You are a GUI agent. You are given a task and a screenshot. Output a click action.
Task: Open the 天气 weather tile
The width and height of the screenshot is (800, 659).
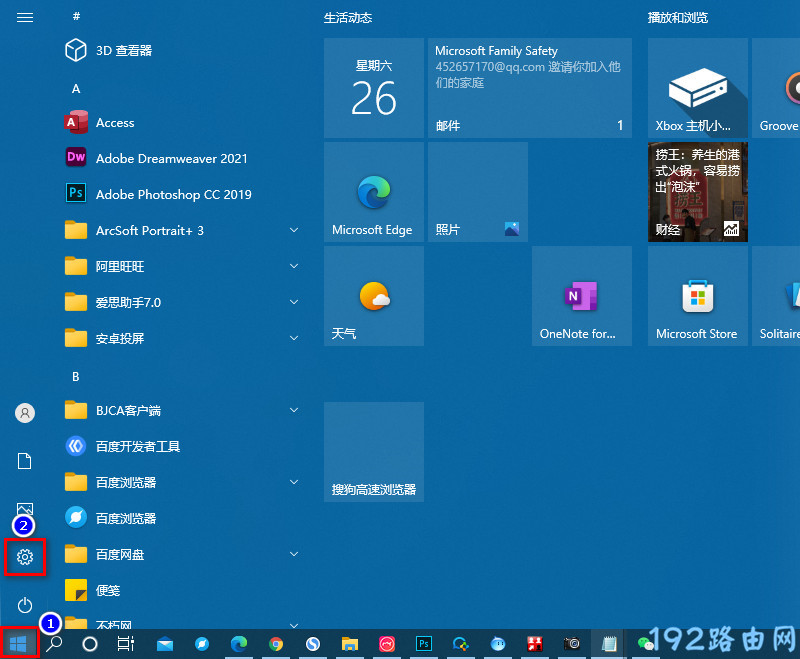coord(374,296)
